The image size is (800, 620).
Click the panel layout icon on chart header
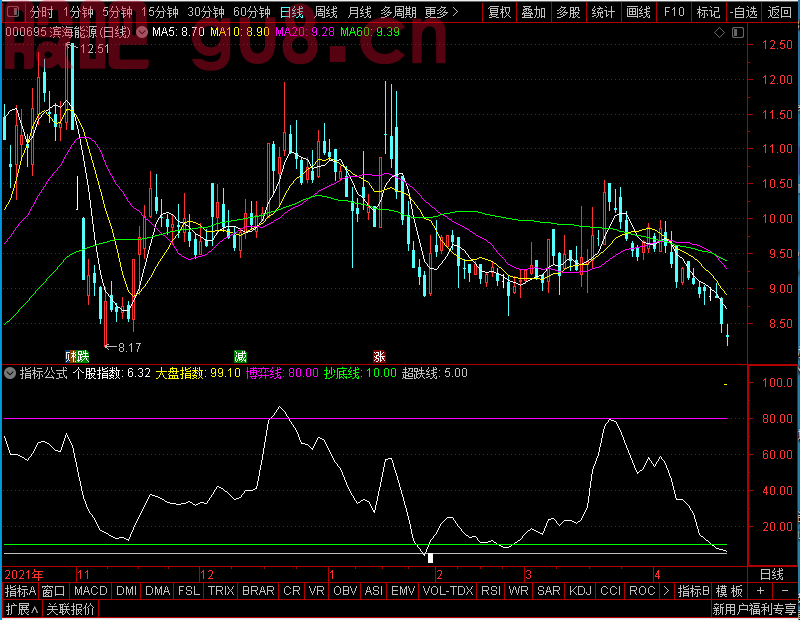click(738, 33)
